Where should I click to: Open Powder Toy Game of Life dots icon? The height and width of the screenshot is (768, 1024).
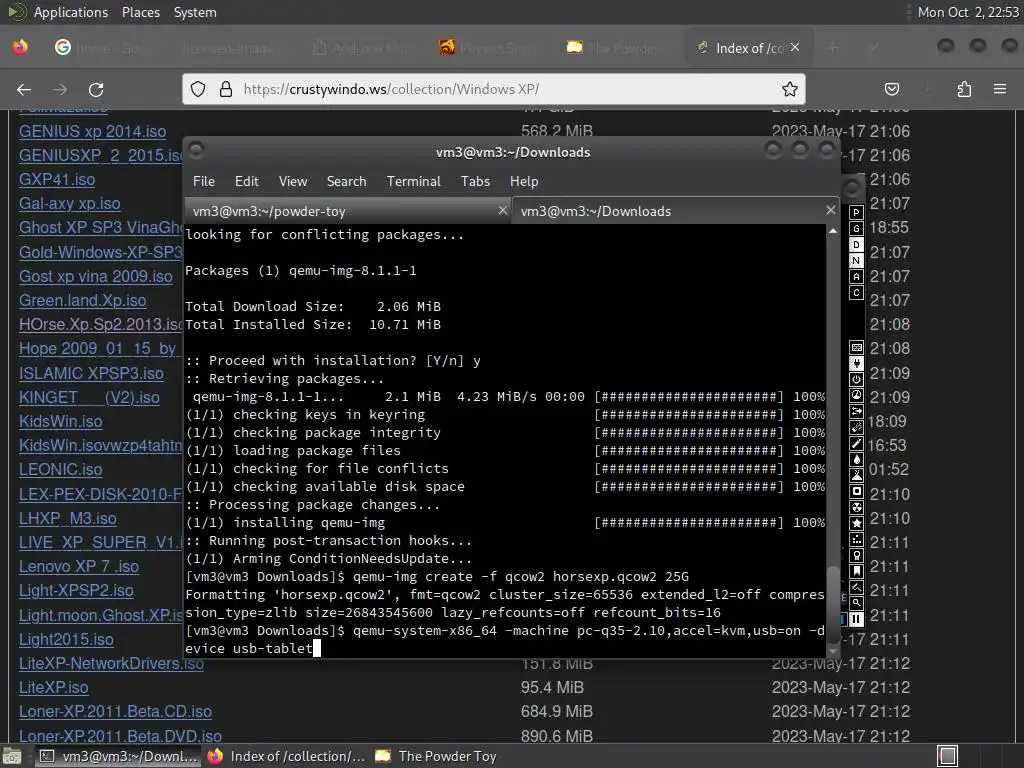pyautogui.click(x=856, y=539)
